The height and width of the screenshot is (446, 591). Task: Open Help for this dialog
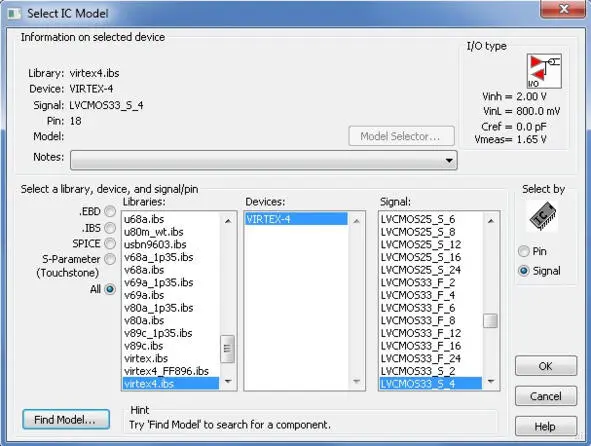click(546, 426)
